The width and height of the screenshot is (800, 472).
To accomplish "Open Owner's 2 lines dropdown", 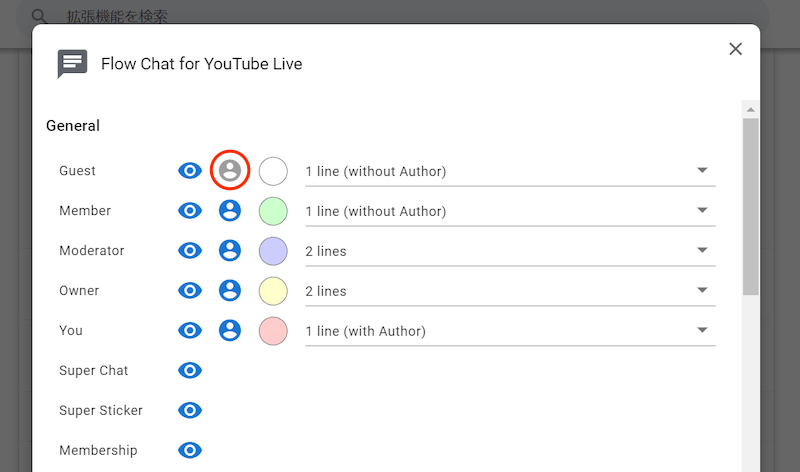I will 510,291.
